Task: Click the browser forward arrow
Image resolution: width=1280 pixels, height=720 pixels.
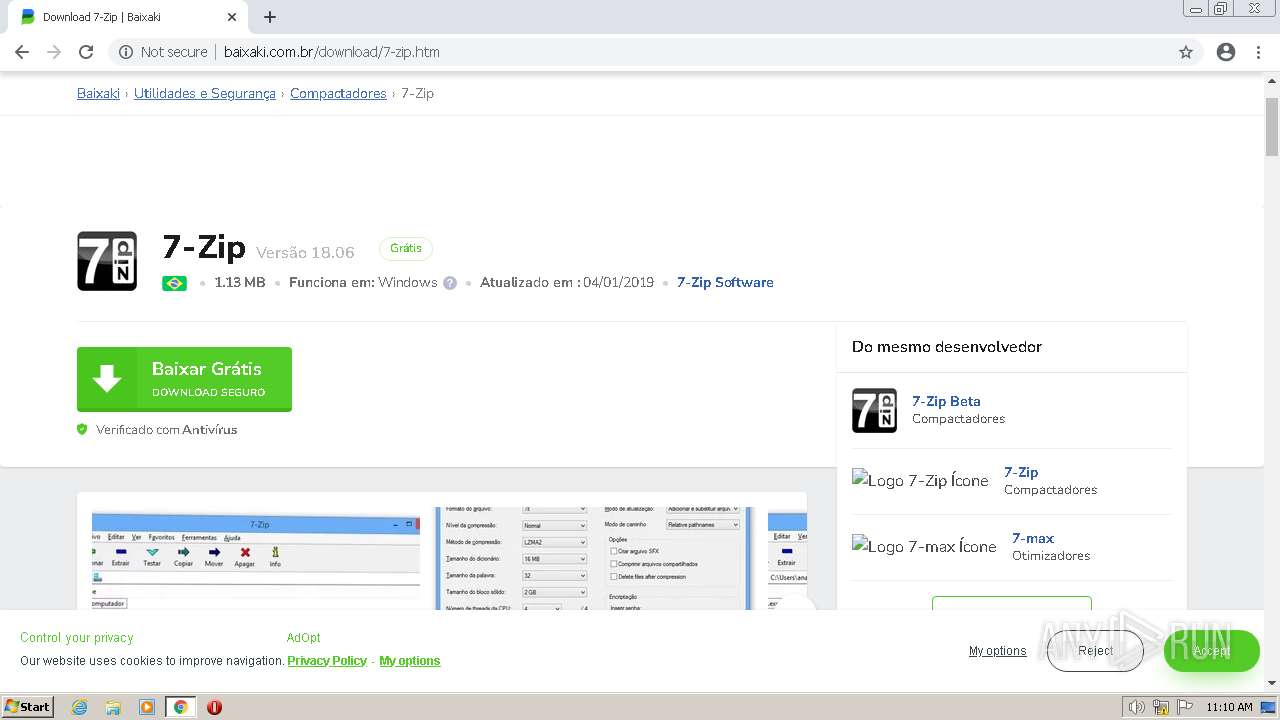Action: tap(54, 52)
